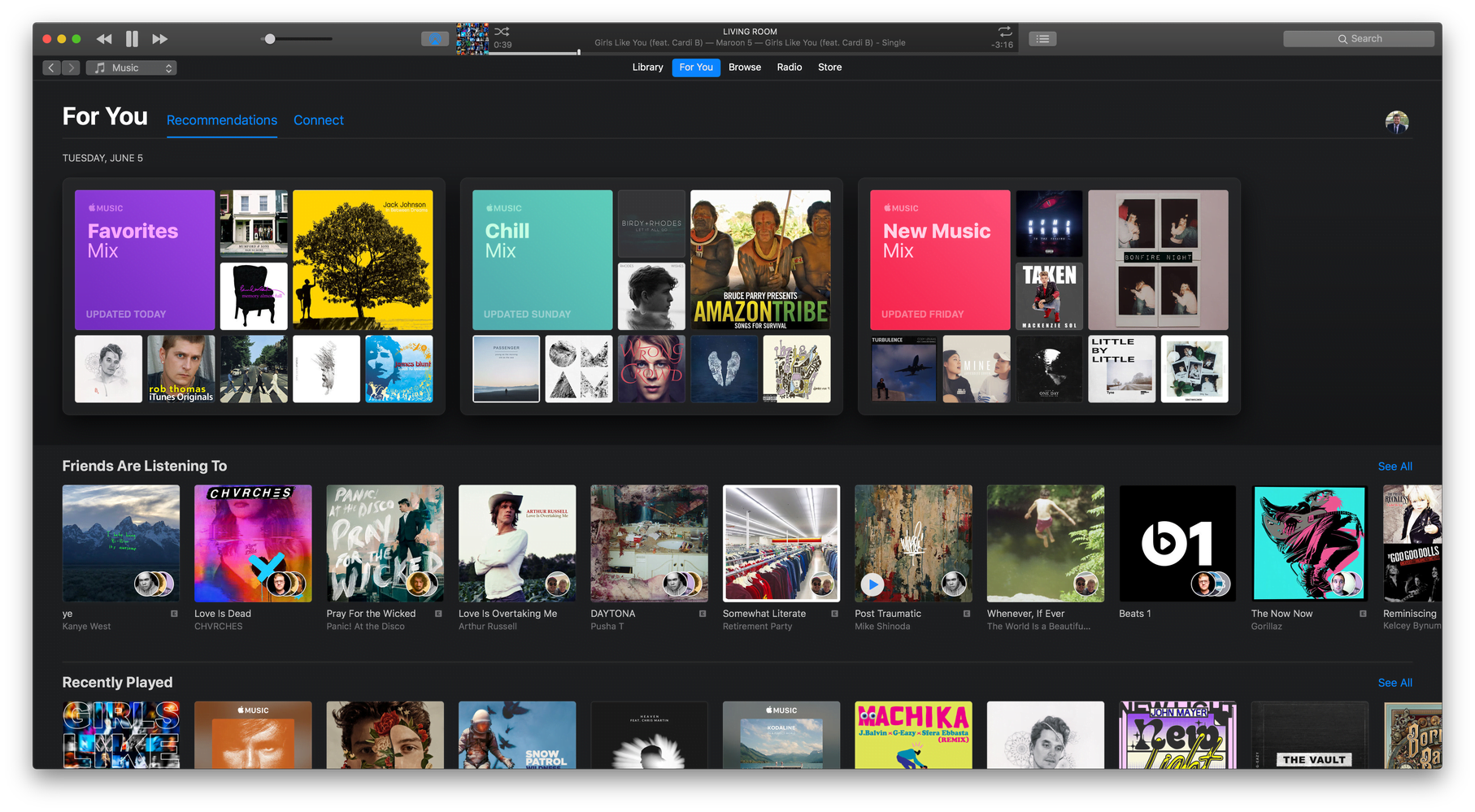Open your account profile avatar icon
This screenshot has width=1475, height=812.
click(x=1397, y=121)
